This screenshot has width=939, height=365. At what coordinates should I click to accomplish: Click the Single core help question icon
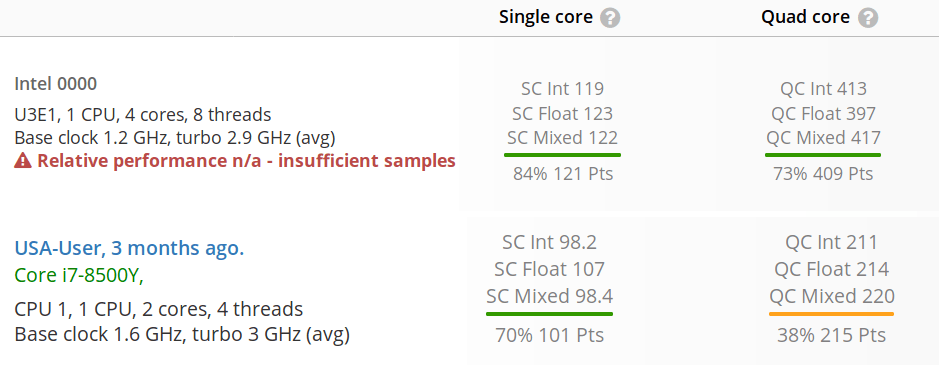click(x=610, y=18)
